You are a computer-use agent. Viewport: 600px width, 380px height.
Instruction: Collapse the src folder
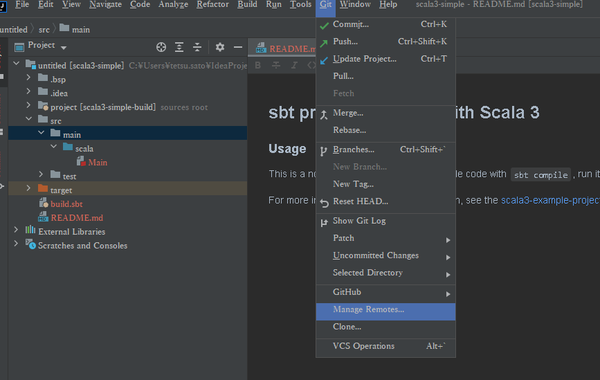click(x=29, y=119)
